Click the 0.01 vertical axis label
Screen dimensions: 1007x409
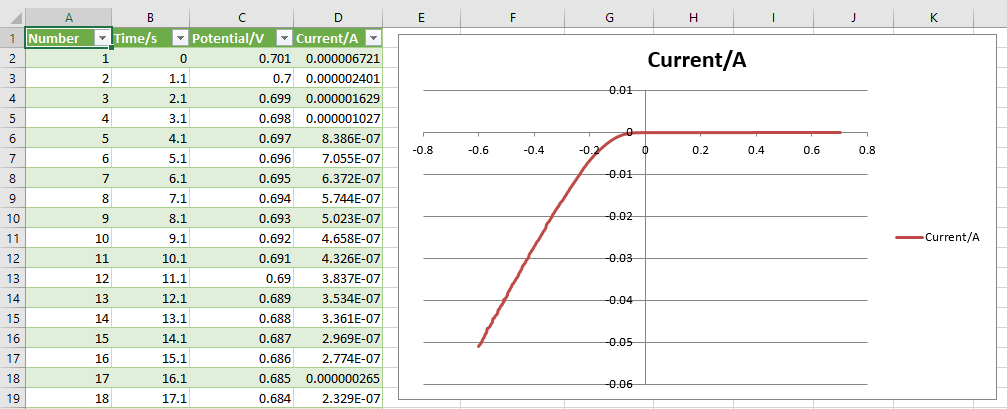pyautogui.click(x=621, y=90)
